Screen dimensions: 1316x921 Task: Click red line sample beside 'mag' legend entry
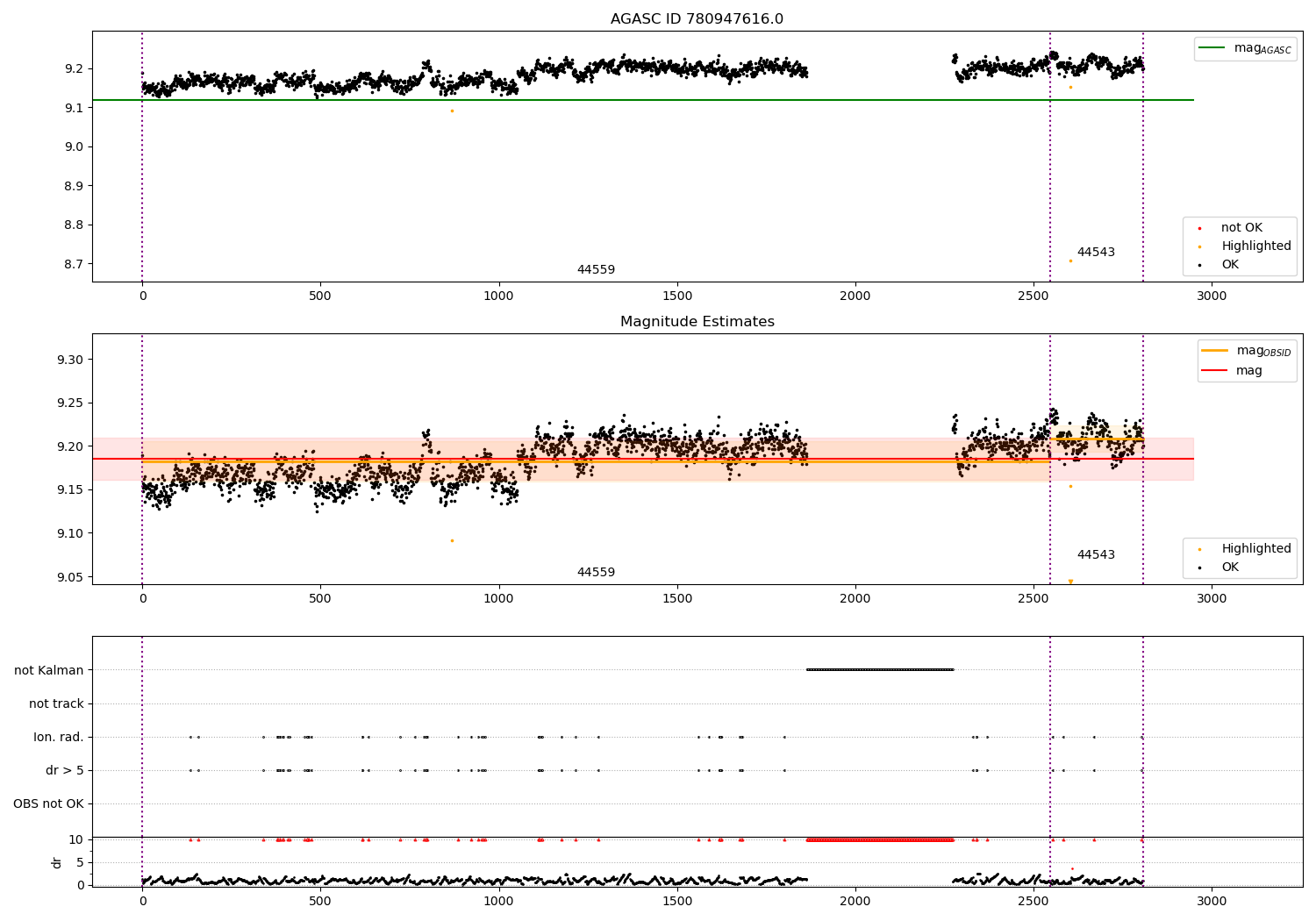pyautogui.click(x=1214, y=371)
